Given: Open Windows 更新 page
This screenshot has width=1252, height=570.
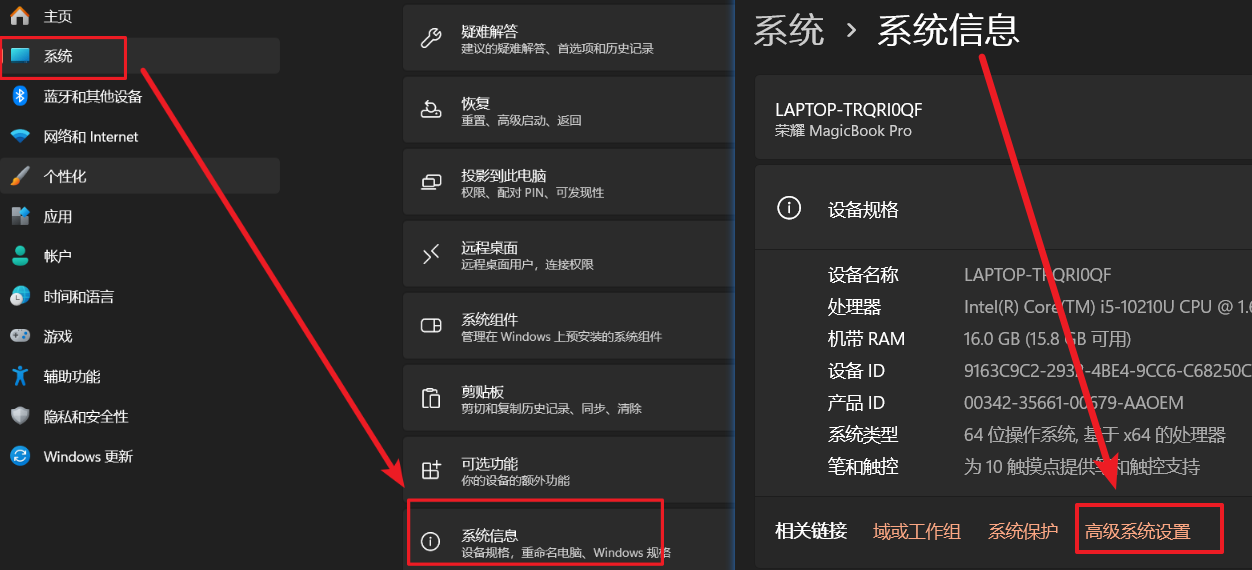Looking at the screenshot, I should (140, 456).
